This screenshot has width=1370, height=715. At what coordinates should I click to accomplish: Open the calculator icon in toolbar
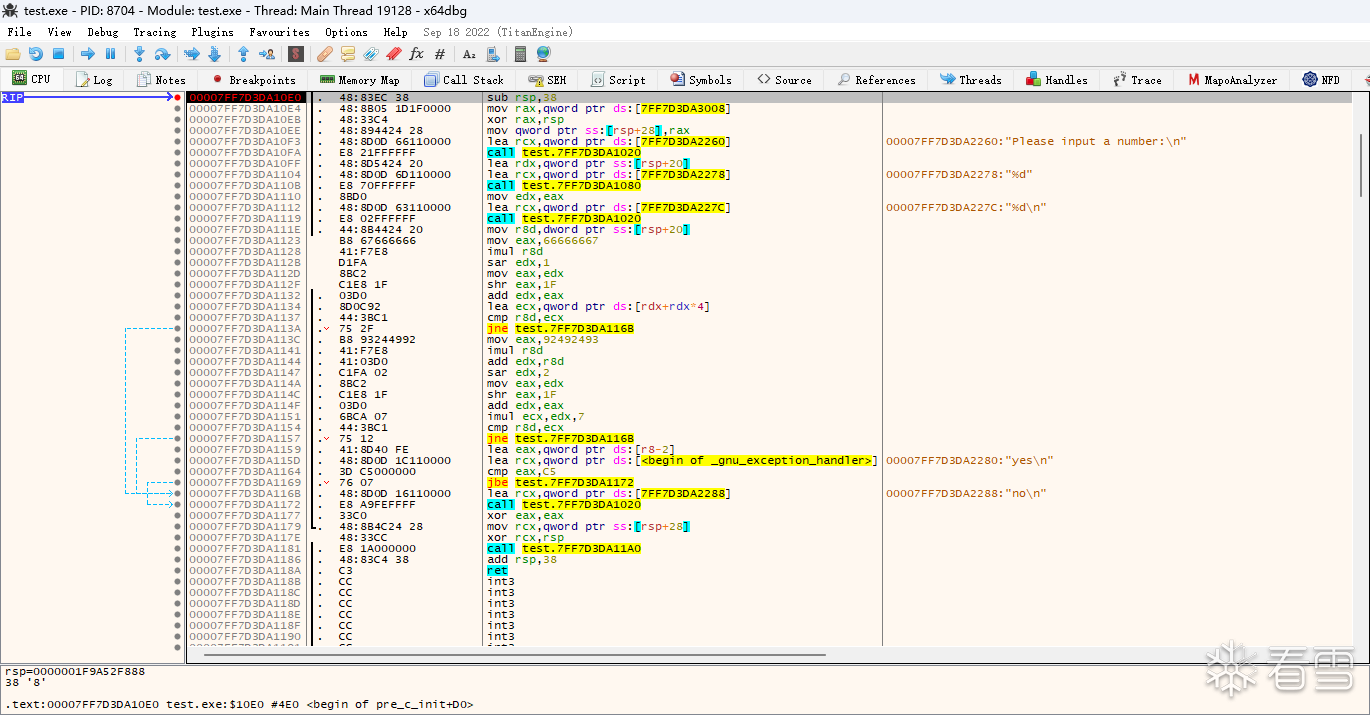point(520,54)
